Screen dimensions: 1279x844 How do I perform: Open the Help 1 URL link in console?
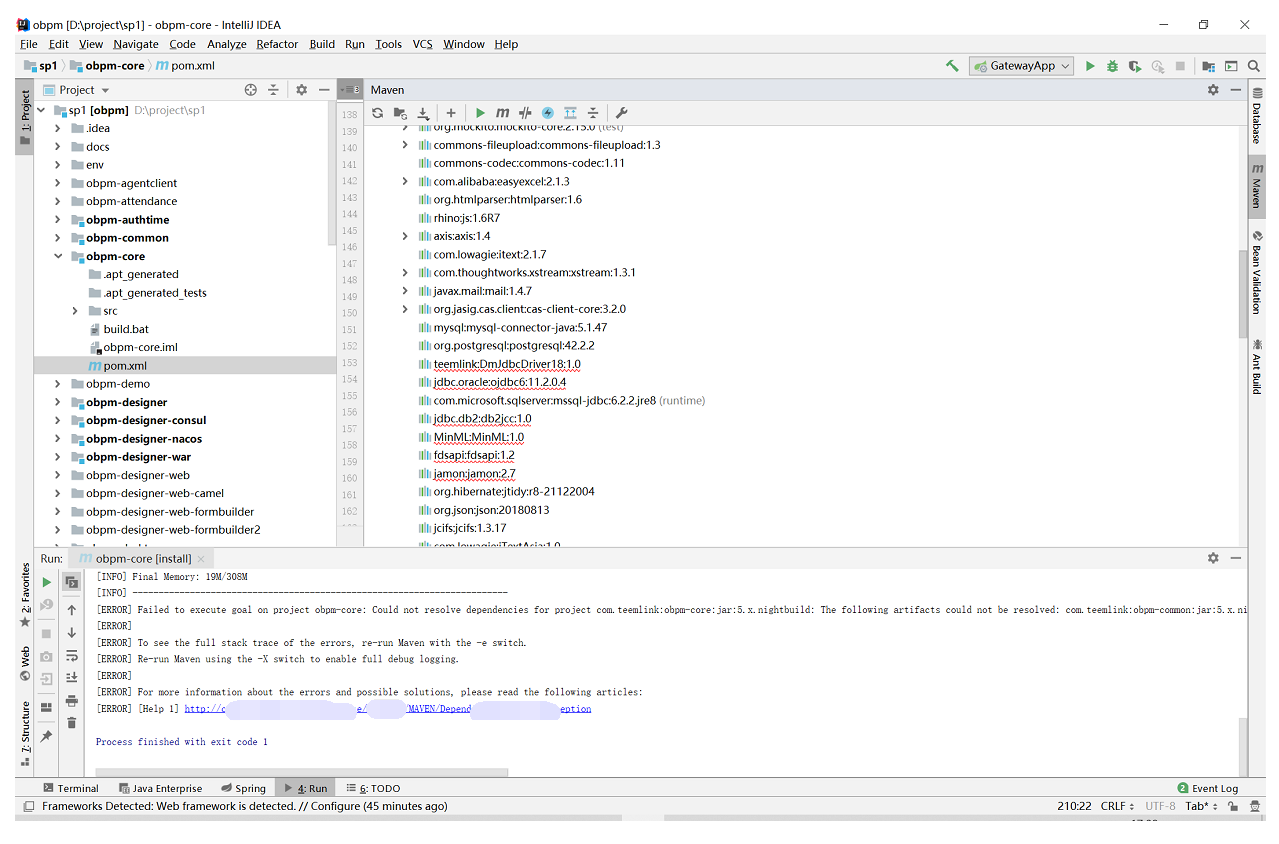coord(388,709)
